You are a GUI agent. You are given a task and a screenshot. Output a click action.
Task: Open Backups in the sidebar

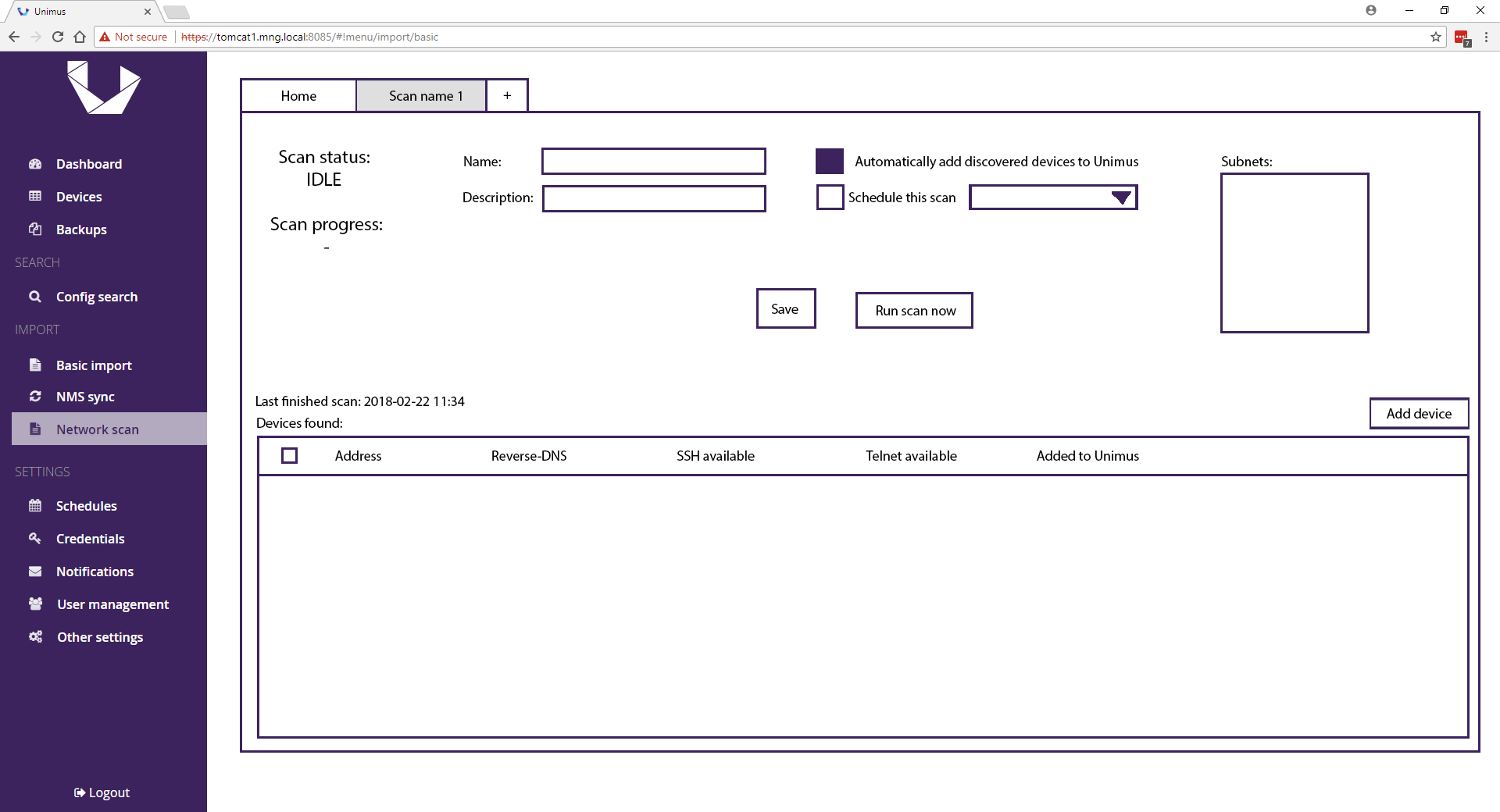[x=81, y=230]
